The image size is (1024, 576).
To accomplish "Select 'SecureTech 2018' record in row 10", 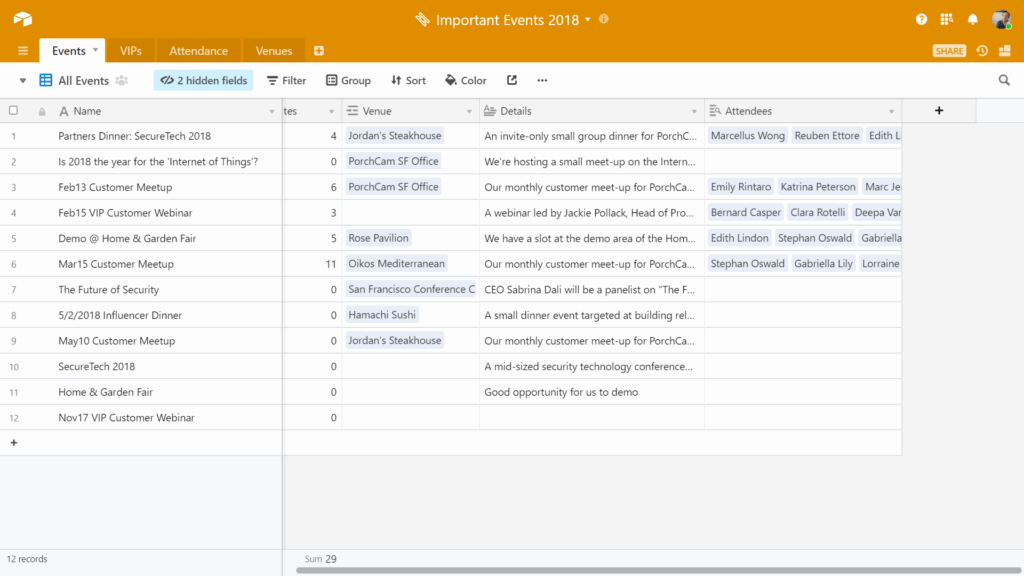I will [97, 366].
